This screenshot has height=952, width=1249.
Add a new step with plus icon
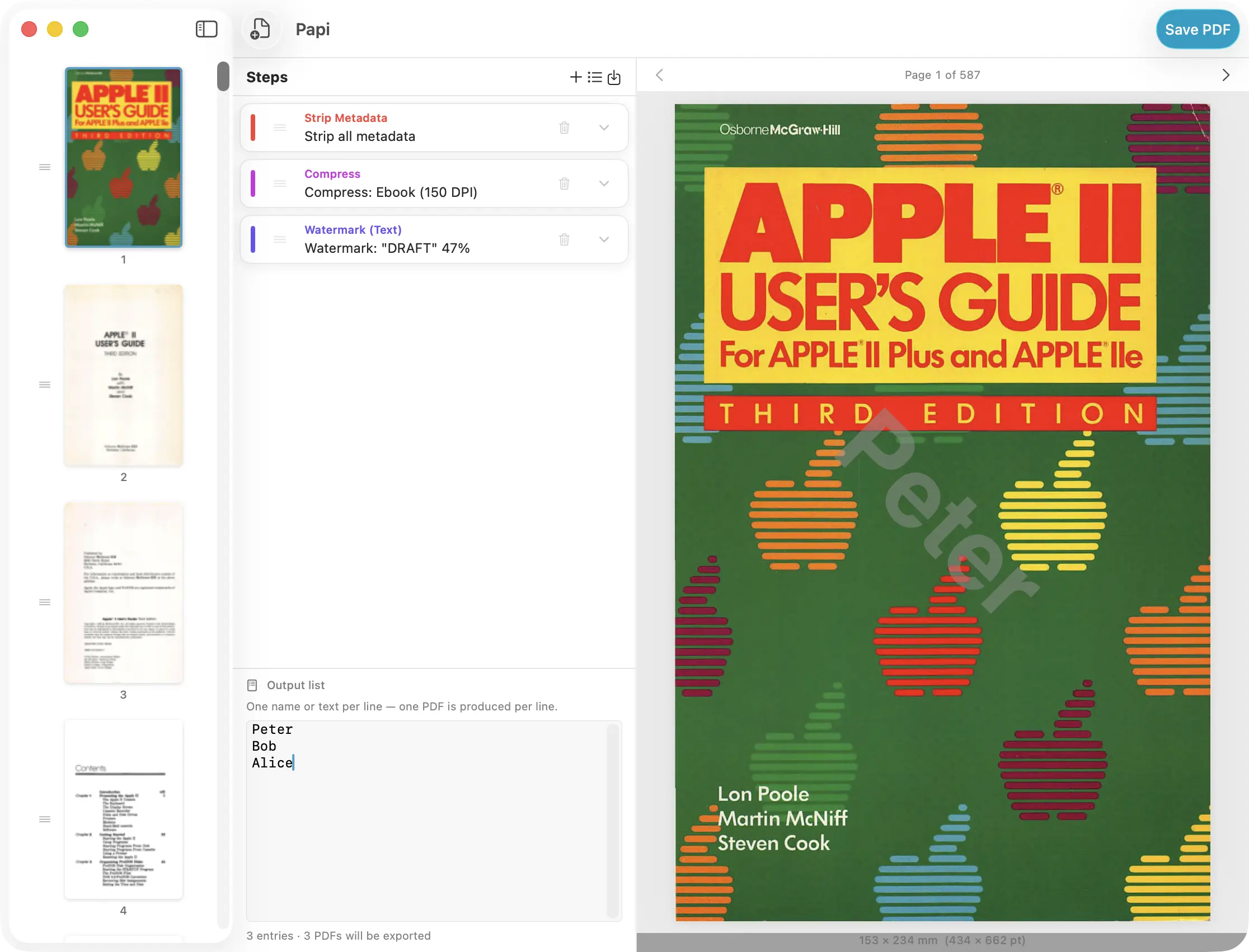pyautogui.click(x=575, y=77)
